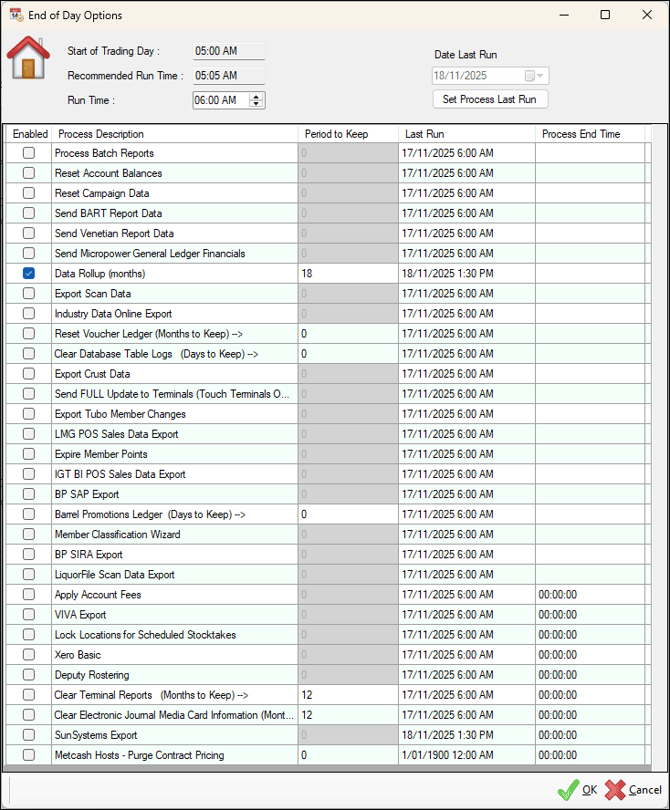Image resolution: width=670 pixels, height=810 pixels.
Task: Click the OK button label
Action: pos(589,790)
